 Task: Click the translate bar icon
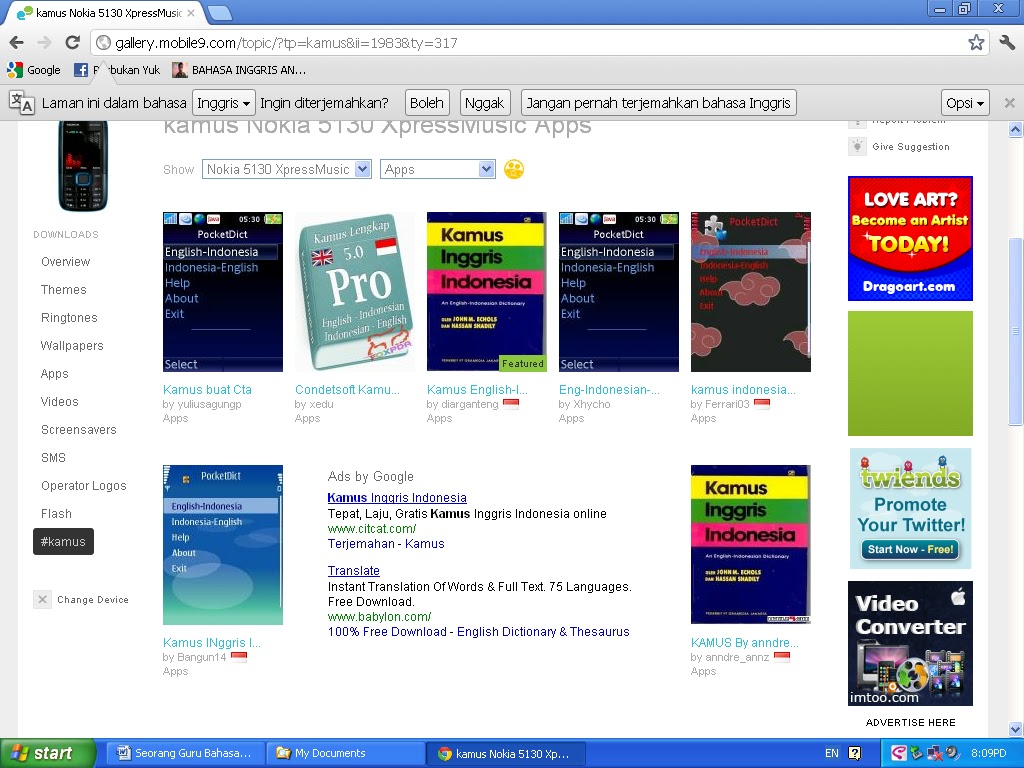(x=22, y=103)
